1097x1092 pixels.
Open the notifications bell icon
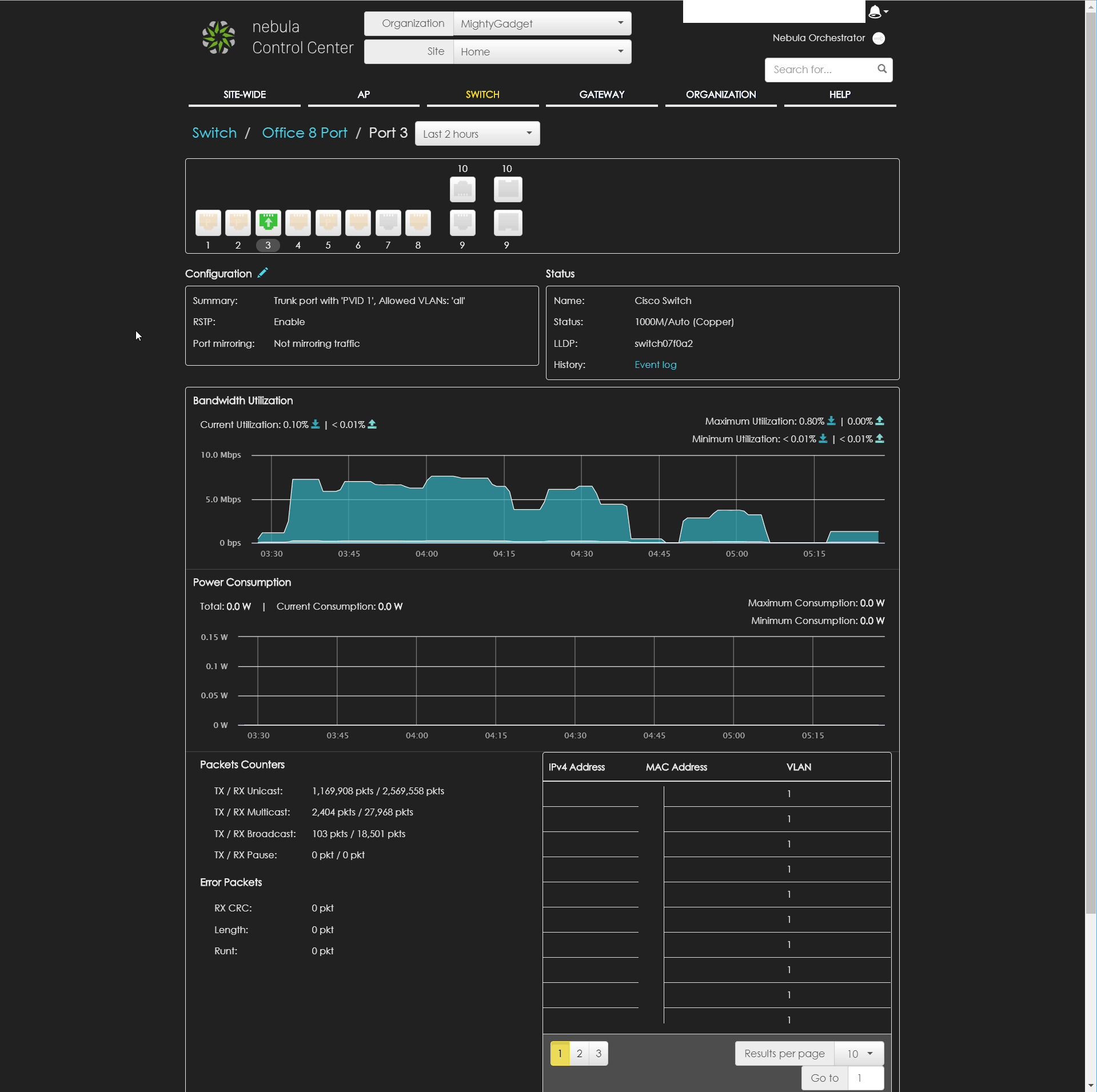tap(875, 11)
